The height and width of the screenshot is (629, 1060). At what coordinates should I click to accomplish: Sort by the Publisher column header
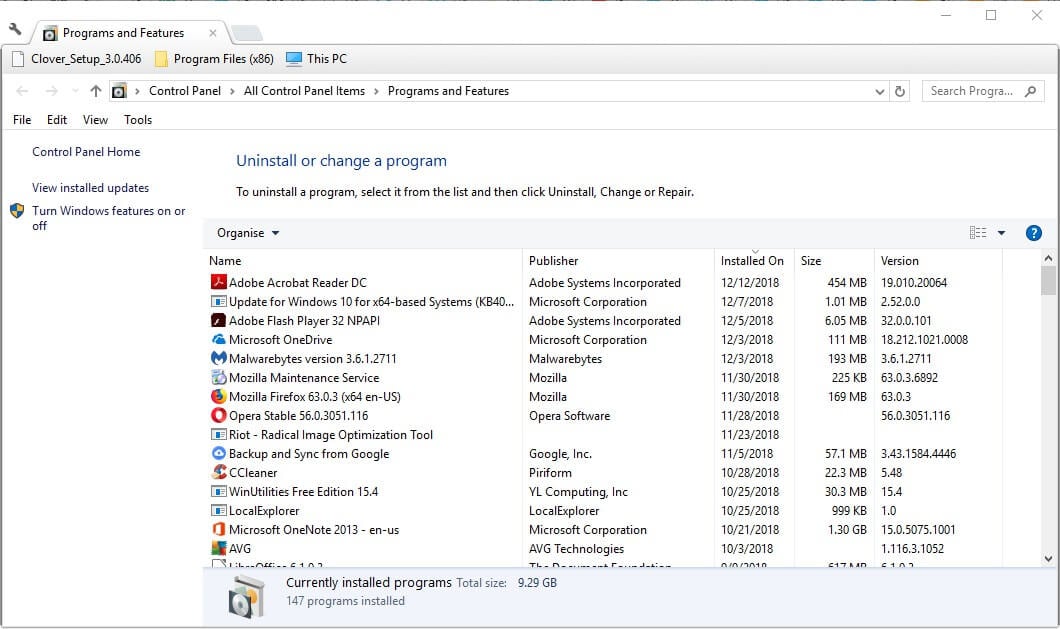pyautogui.click(x=618, y=260)
